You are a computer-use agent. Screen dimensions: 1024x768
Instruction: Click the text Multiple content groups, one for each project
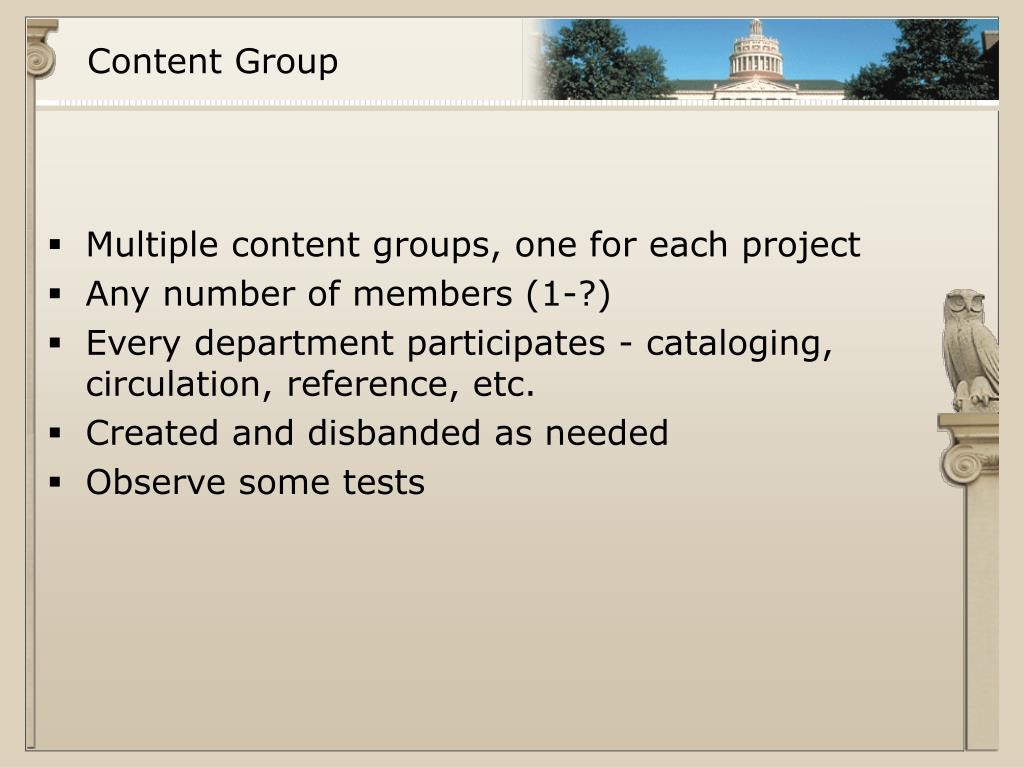473,246
